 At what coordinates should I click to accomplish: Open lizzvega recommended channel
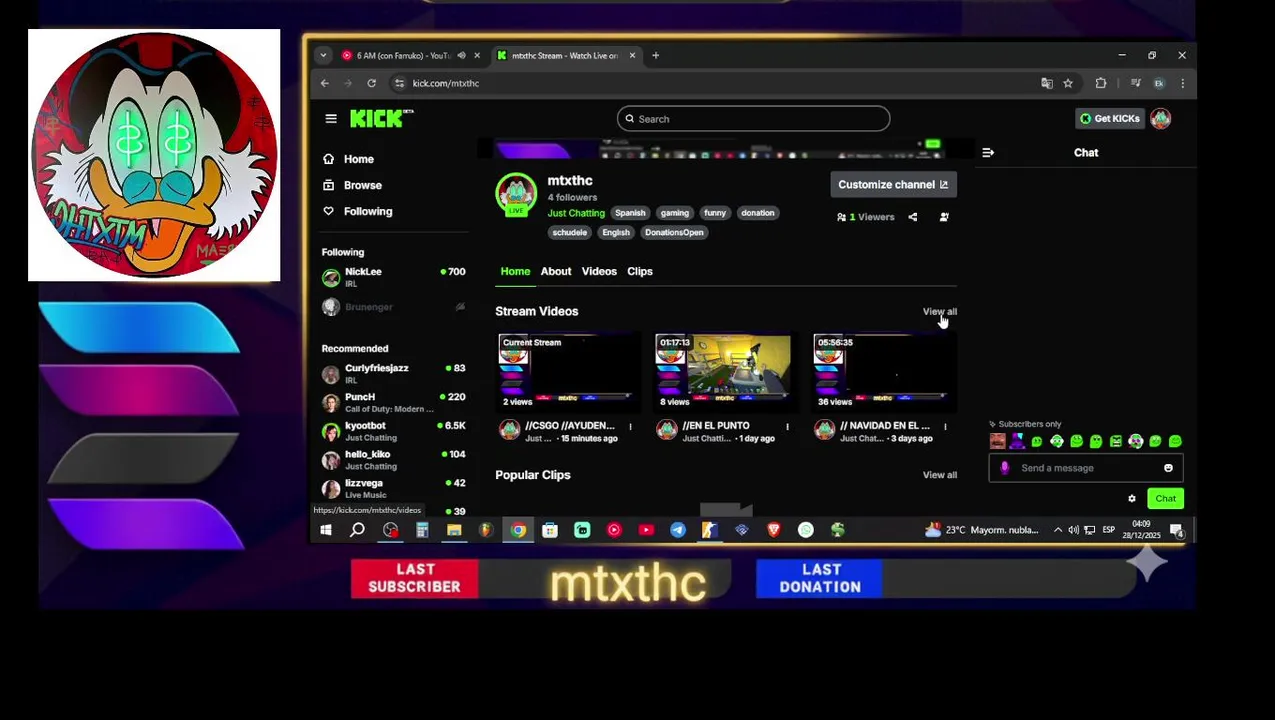point(394,489)
